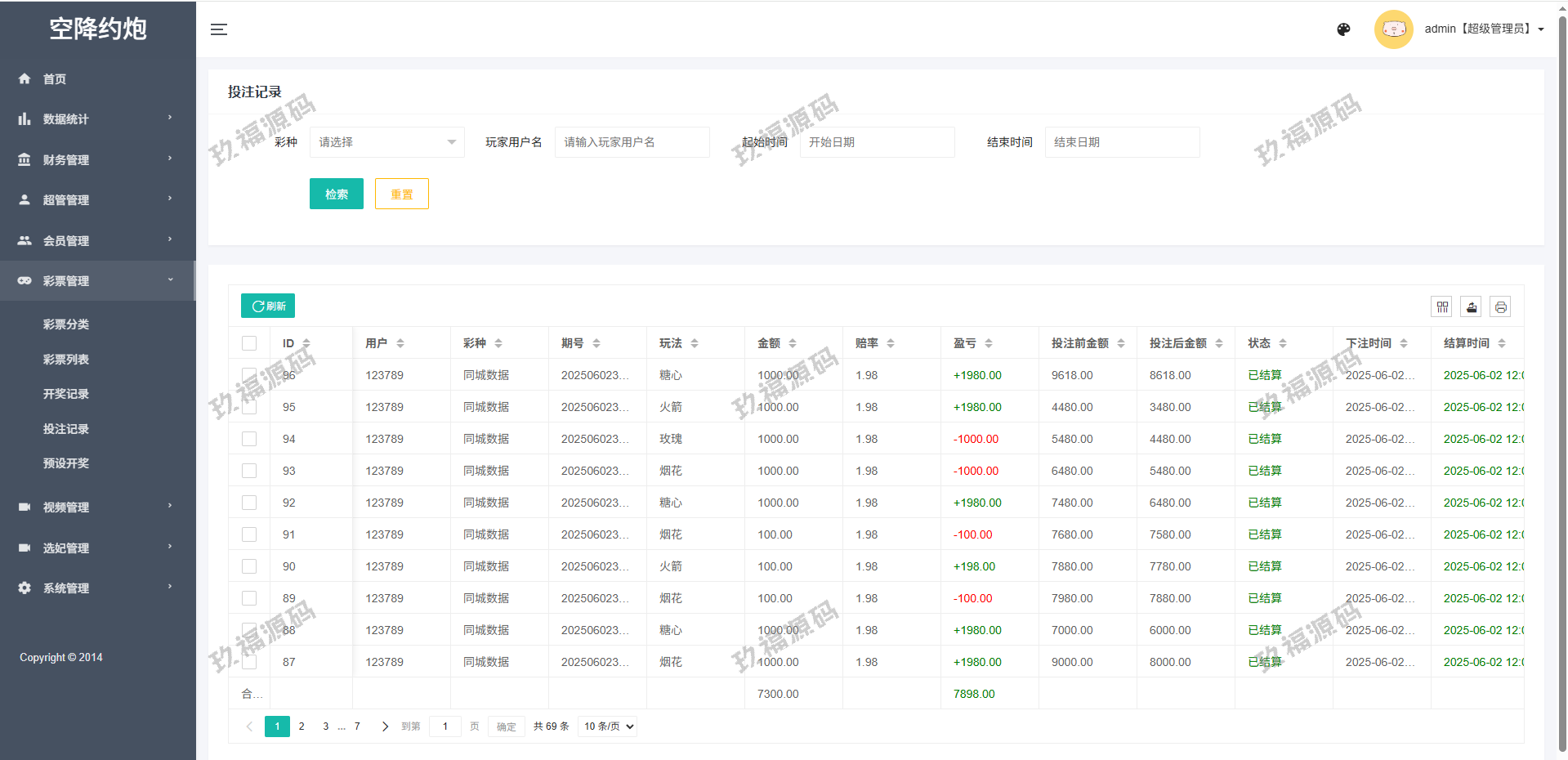Click the export table icon
1568x760 pixels.
(1472, 307)
